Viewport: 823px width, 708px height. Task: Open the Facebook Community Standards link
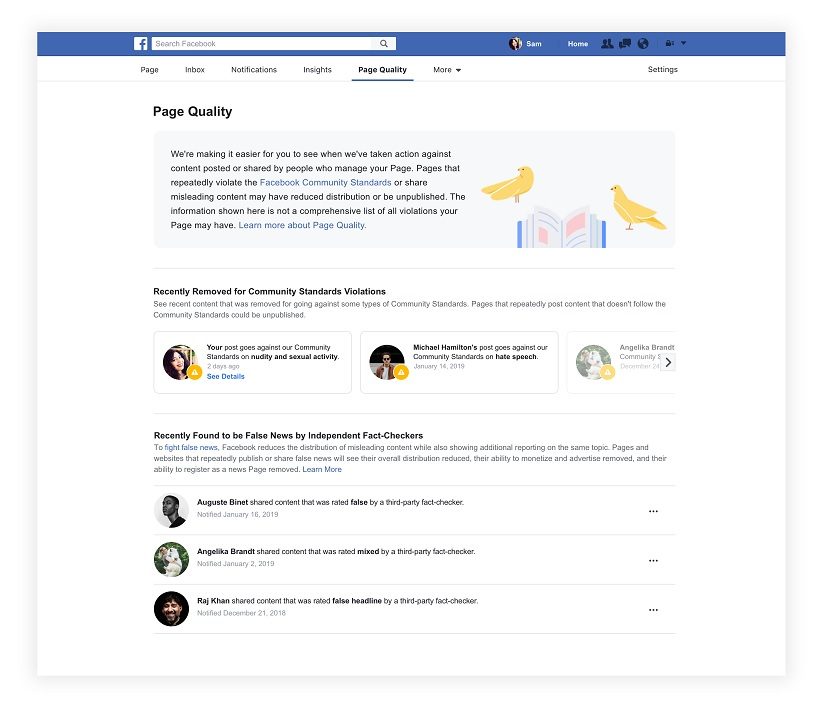[325, 183]
